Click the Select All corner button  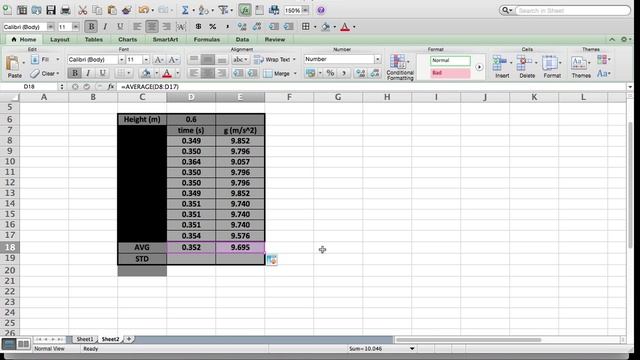[10, 97]
